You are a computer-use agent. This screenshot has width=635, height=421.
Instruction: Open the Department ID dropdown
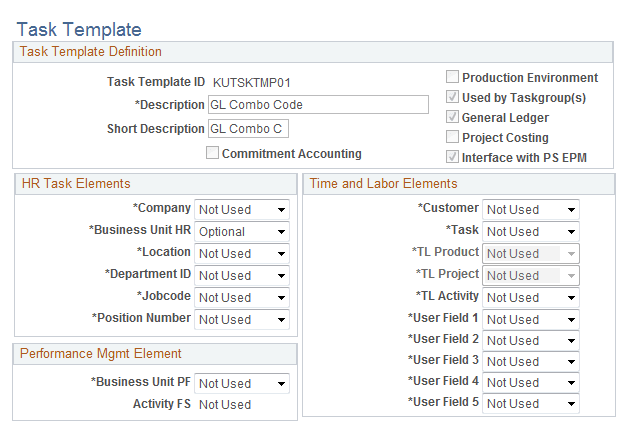point(242,276)
